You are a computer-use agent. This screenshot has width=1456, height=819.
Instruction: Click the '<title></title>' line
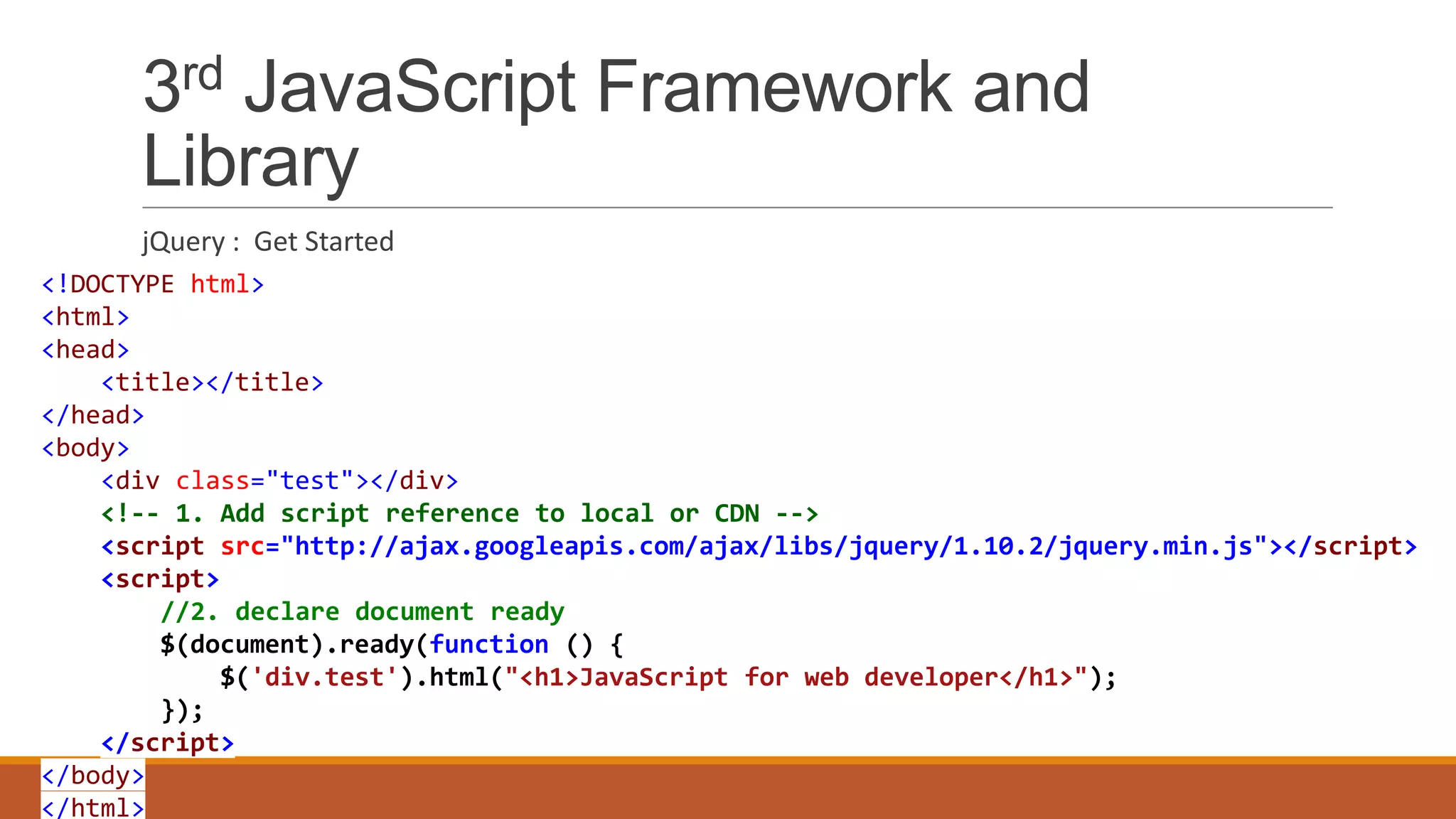point(213,382)
